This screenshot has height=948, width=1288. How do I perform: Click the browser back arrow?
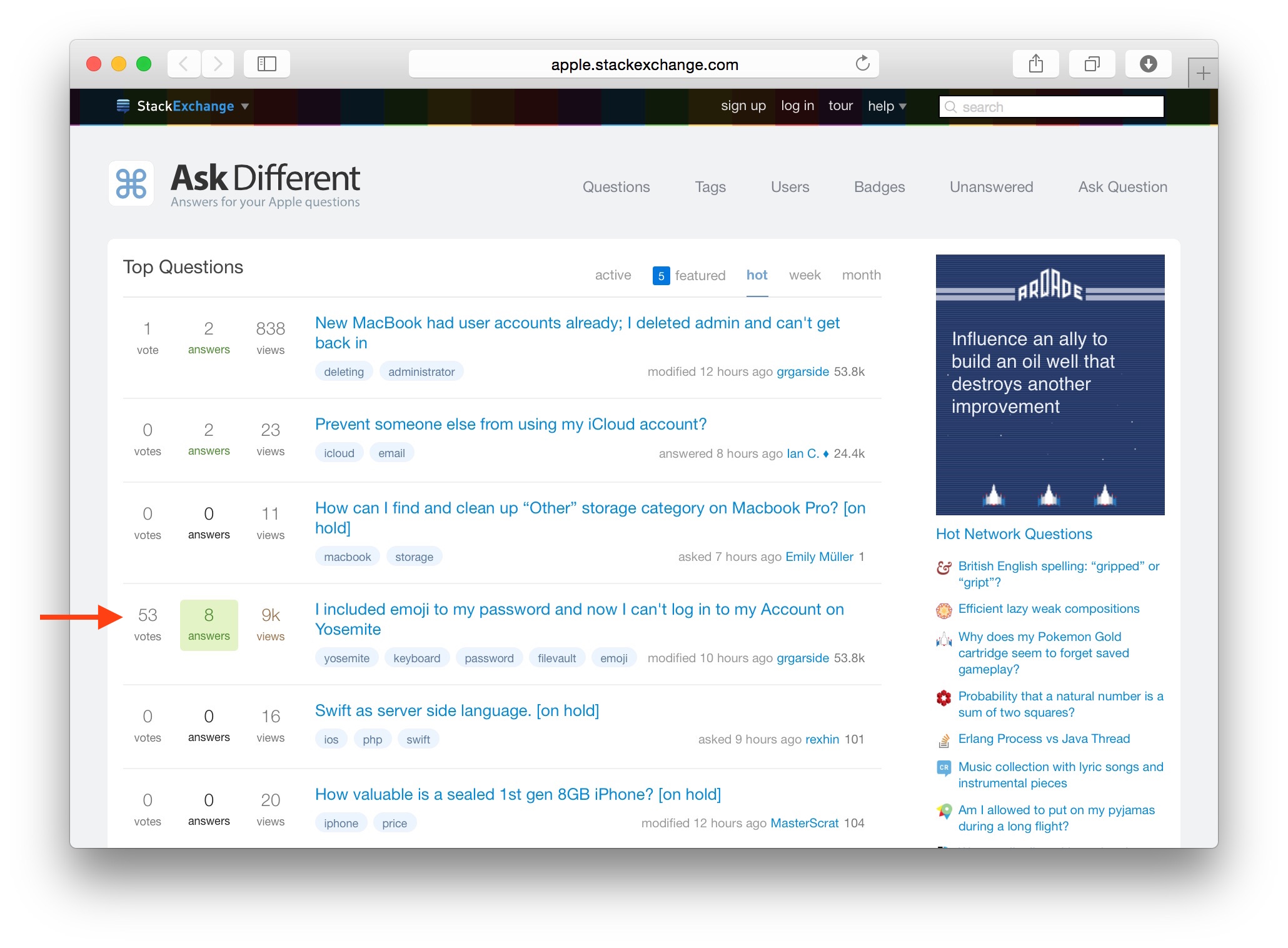(x=184, y=64)
